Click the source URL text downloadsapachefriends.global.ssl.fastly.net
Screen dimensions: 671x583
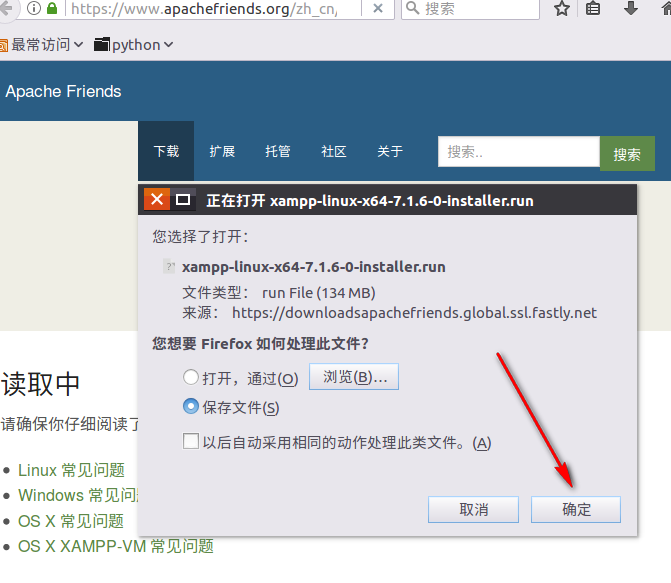click(x=414, y=313)
